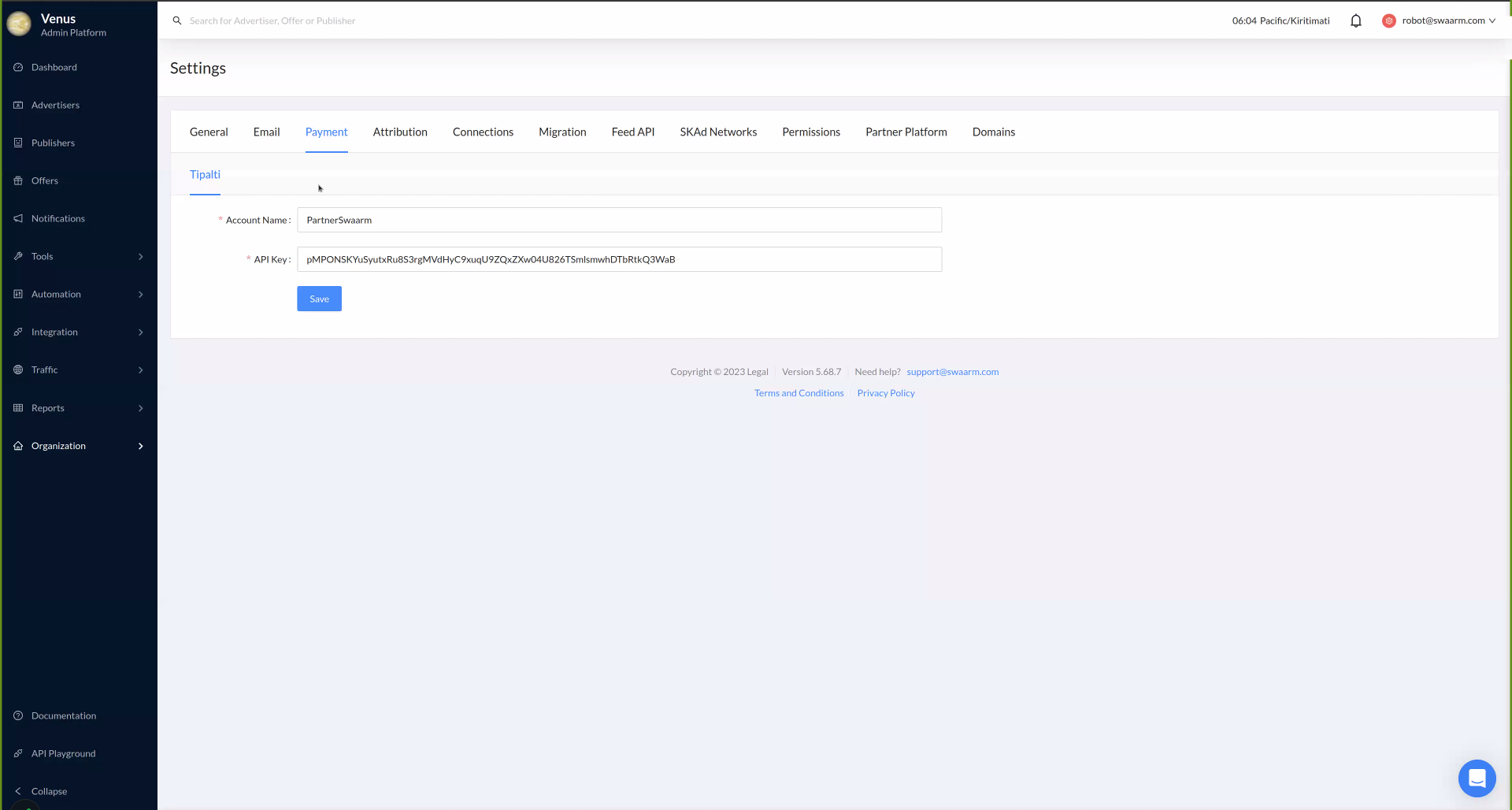Open the support@swaarm.com email link
Viewport: 1512px width, 810px height.
click(x=952, y=372)
